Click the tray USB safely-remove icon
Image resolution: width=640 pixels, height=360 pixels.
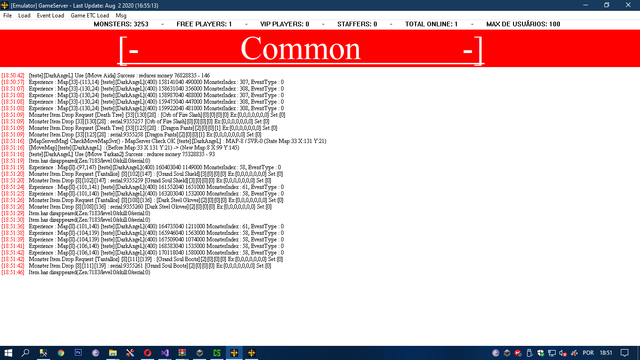529,353
